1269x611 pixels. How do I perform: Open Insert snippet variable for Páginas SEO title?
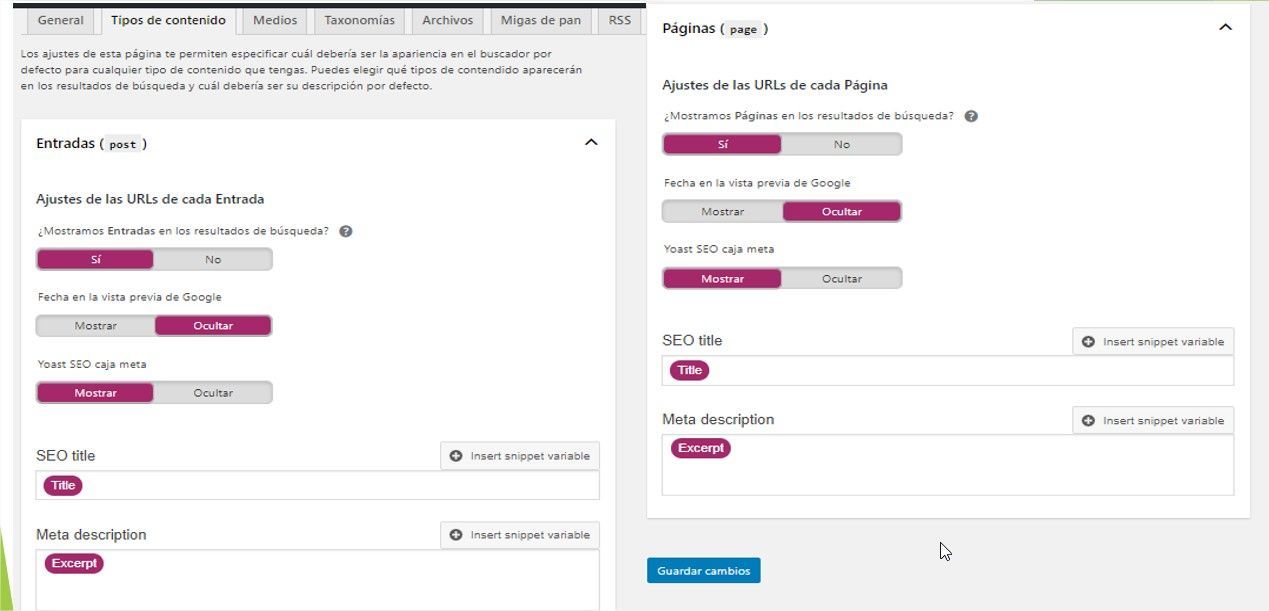click(x=1153, y=342)
